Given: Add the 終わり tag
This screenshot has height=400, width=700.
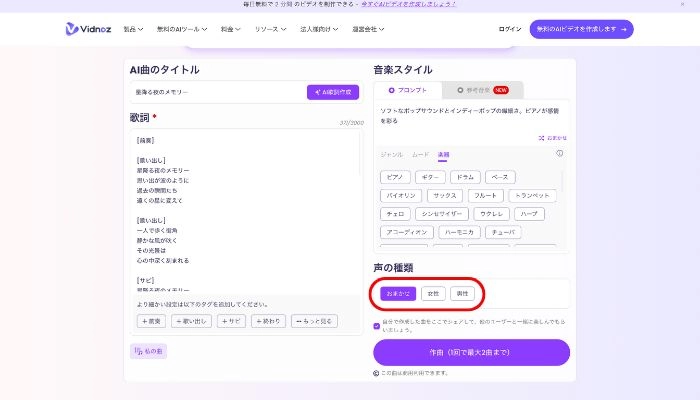Looking at the screenshot, I should [268, 321].
